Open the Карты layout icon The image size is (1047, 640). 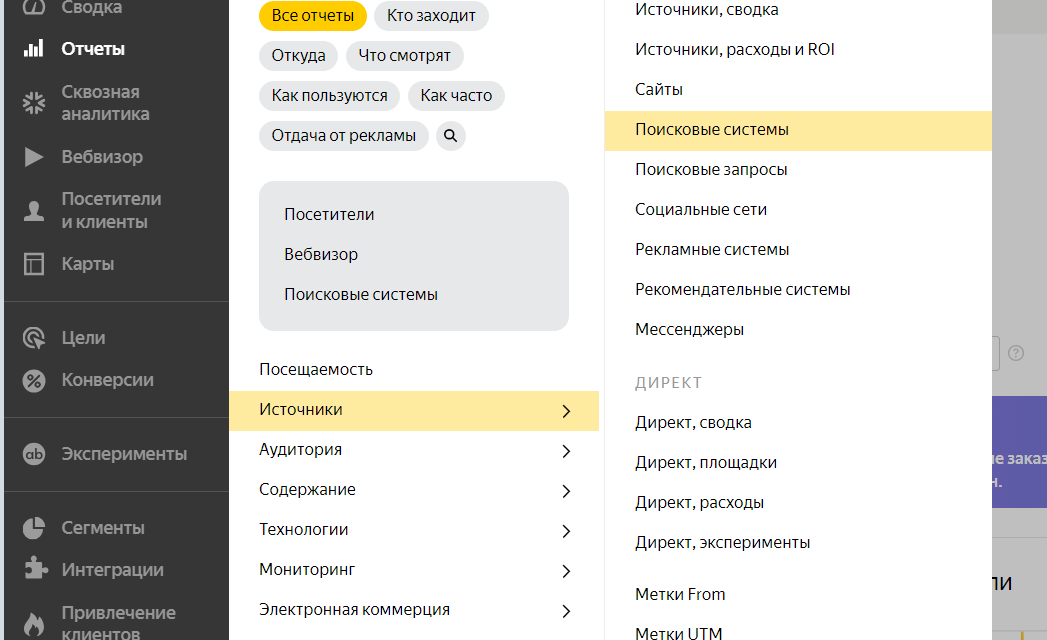(x=34, y=264)
